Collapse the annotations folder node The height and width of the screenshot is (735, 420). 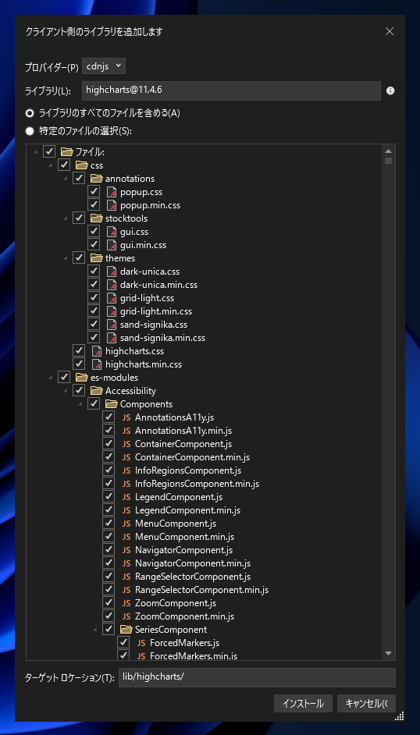click(65, 179)
